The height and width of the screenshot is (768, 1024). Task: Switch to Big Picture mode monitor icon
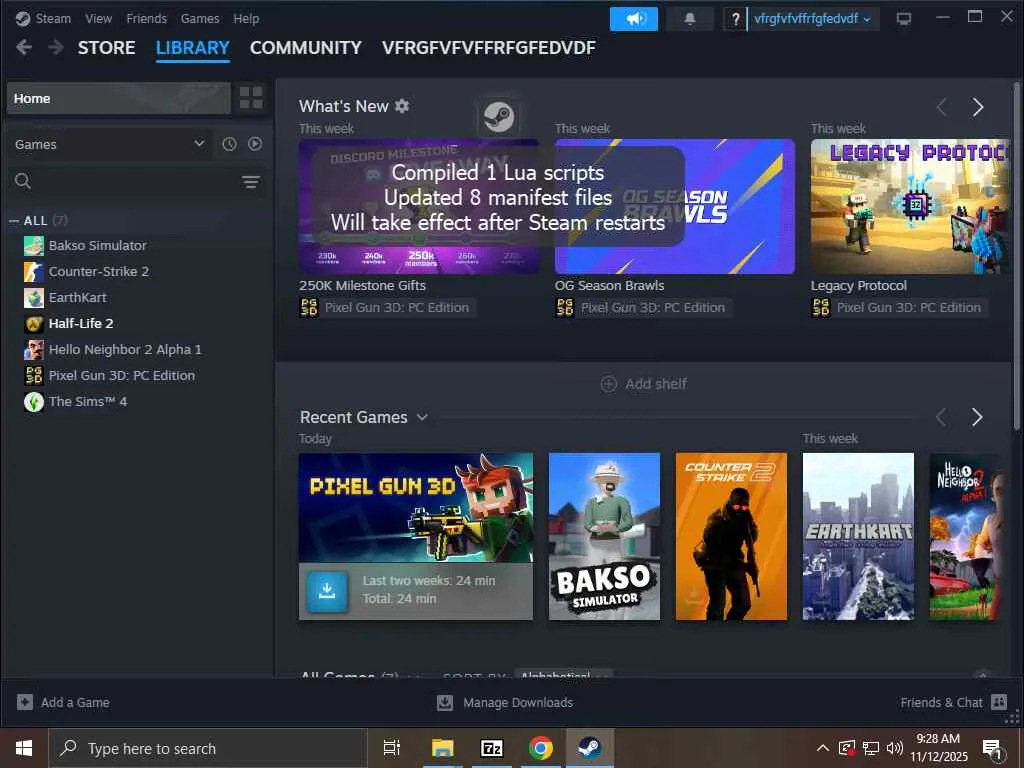pyautogui.click(x=904, y=19)
